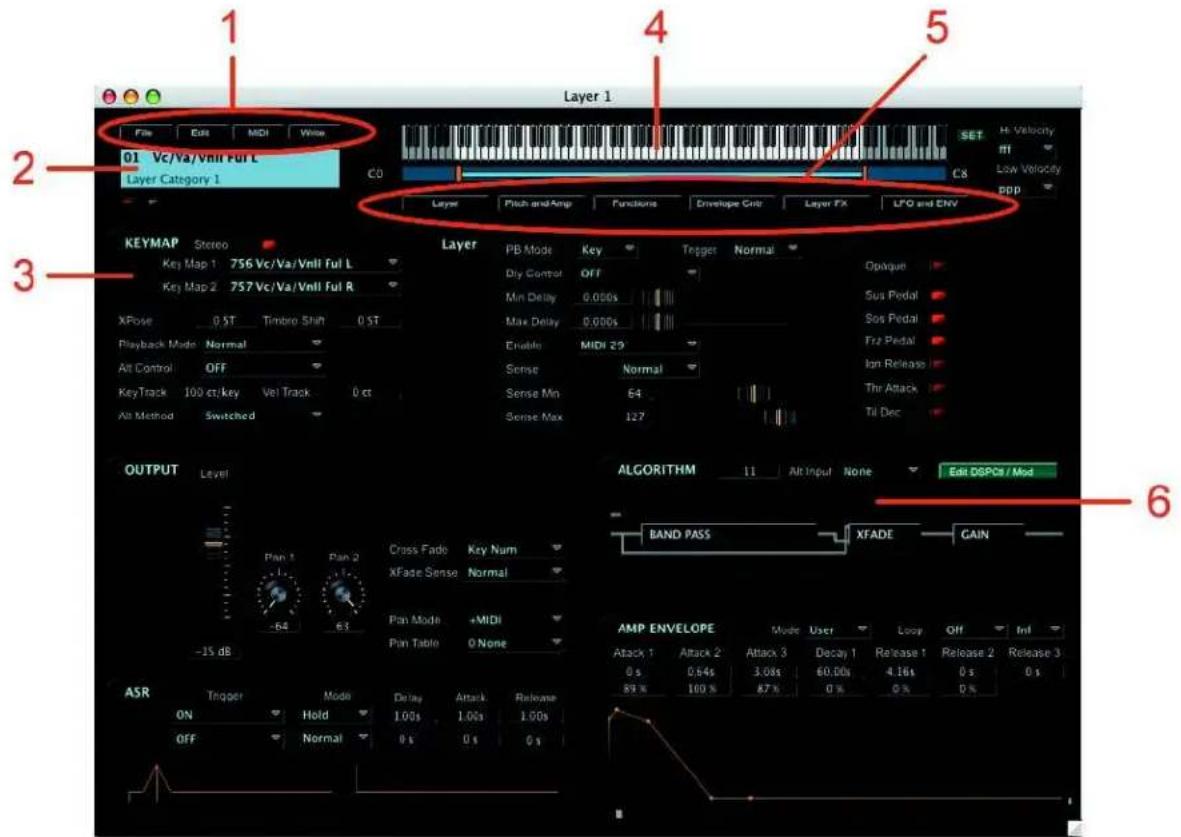Open the Key Map 2 dropdown
Screen dimensions: 1181x837
(313, 286)
